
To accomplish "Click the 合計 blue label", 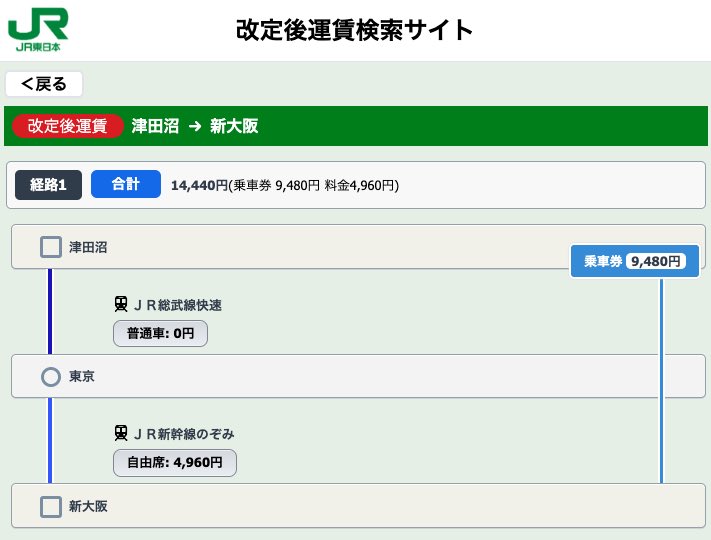I will click(x=126, y=184).
